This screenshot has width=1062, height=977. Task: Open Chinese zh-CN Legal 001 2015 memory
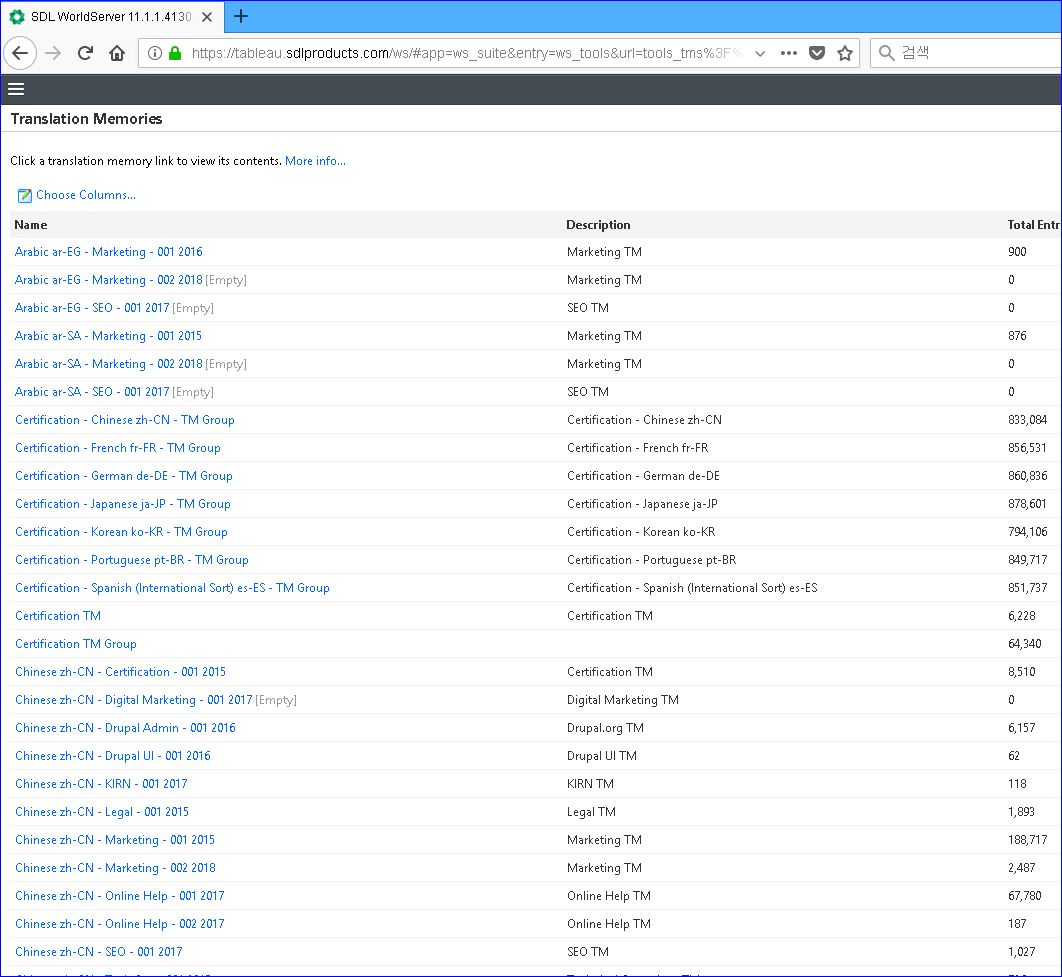pyautogui.click(x=102, y=812)
